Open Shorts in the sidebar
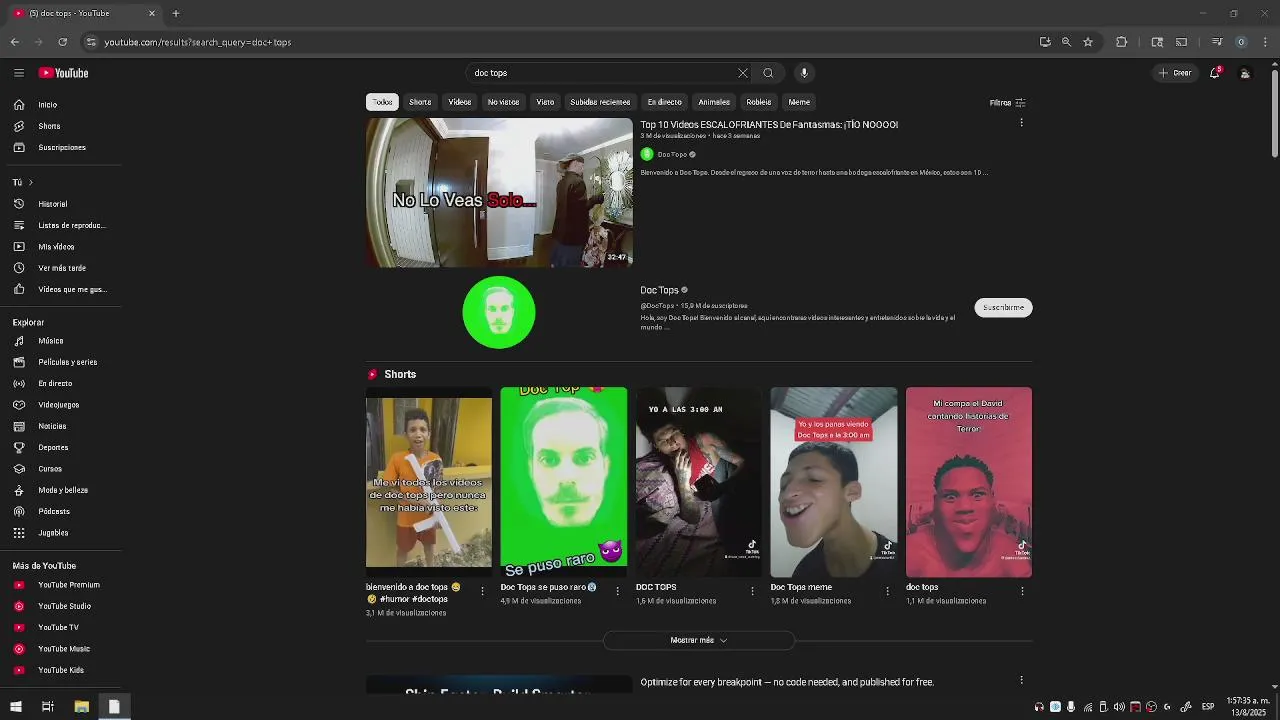1280x720 pixels. (x=66, y=126)
